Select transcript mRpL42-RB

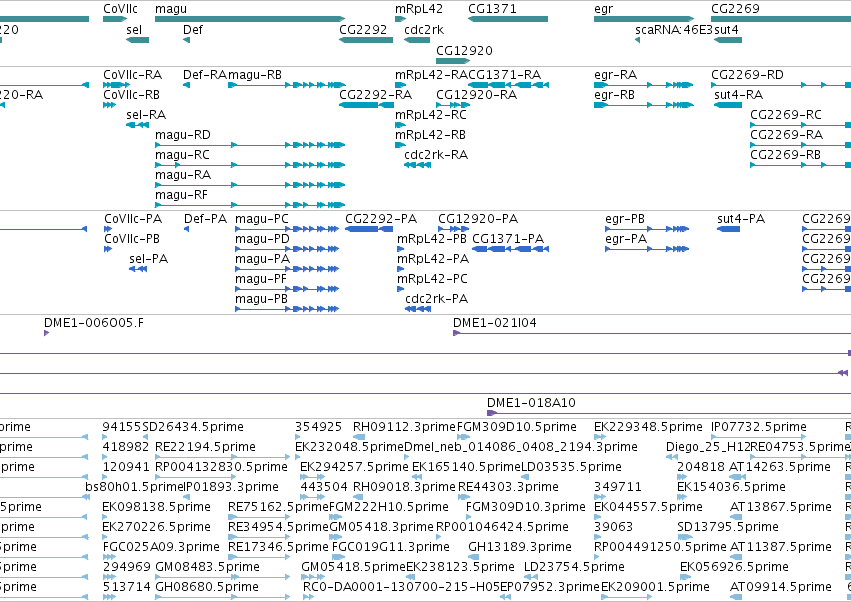(430, 135)
